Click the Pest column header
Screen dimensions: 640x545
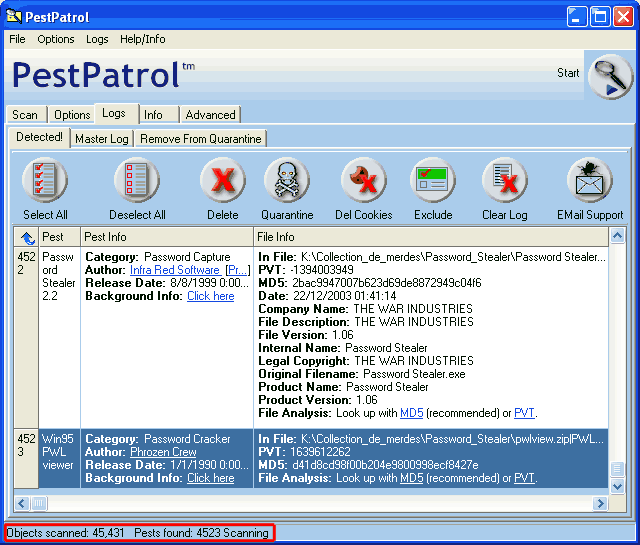tap(60, 237)
